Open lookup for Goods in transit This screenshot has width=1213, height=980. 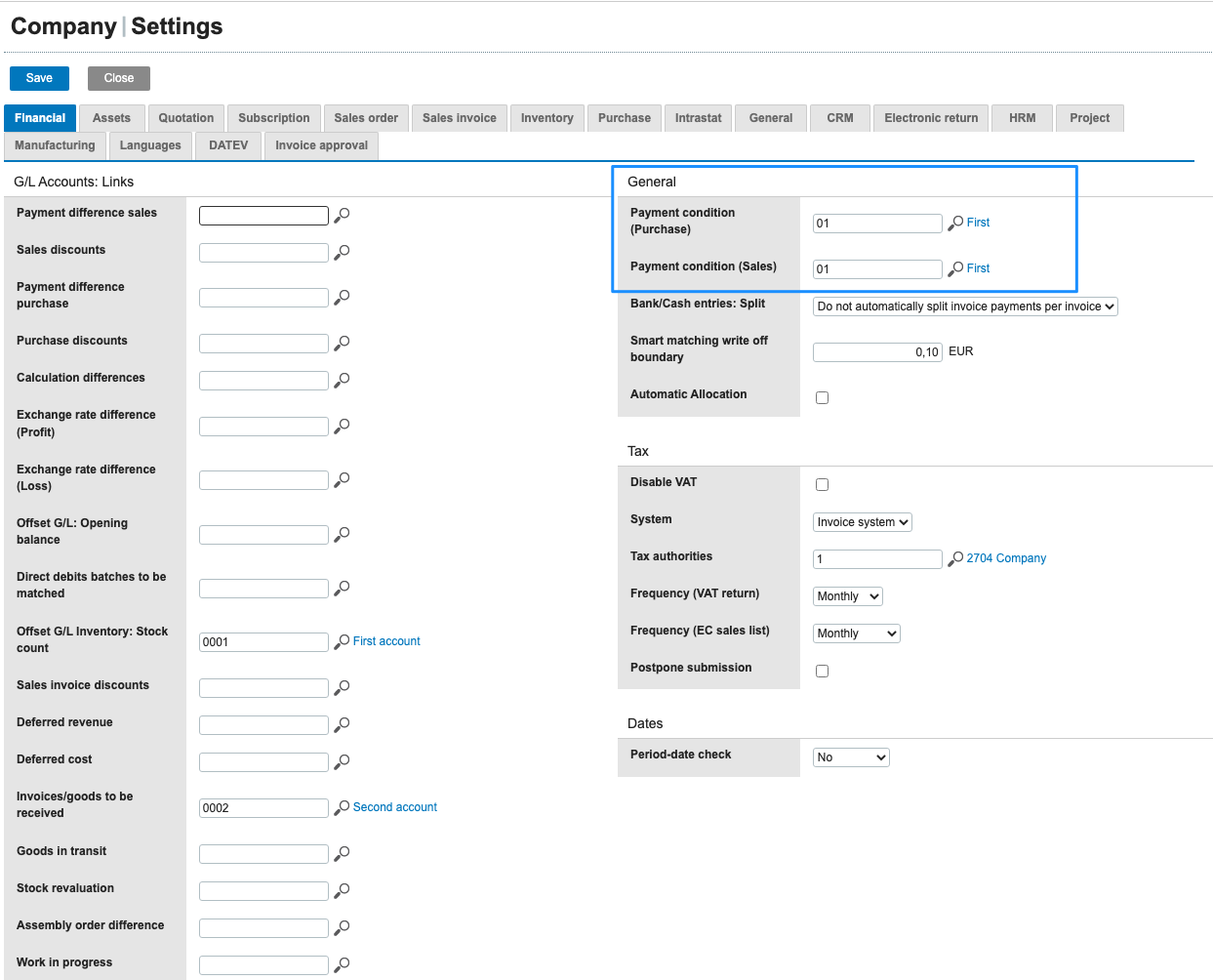(x=342, y=853)
